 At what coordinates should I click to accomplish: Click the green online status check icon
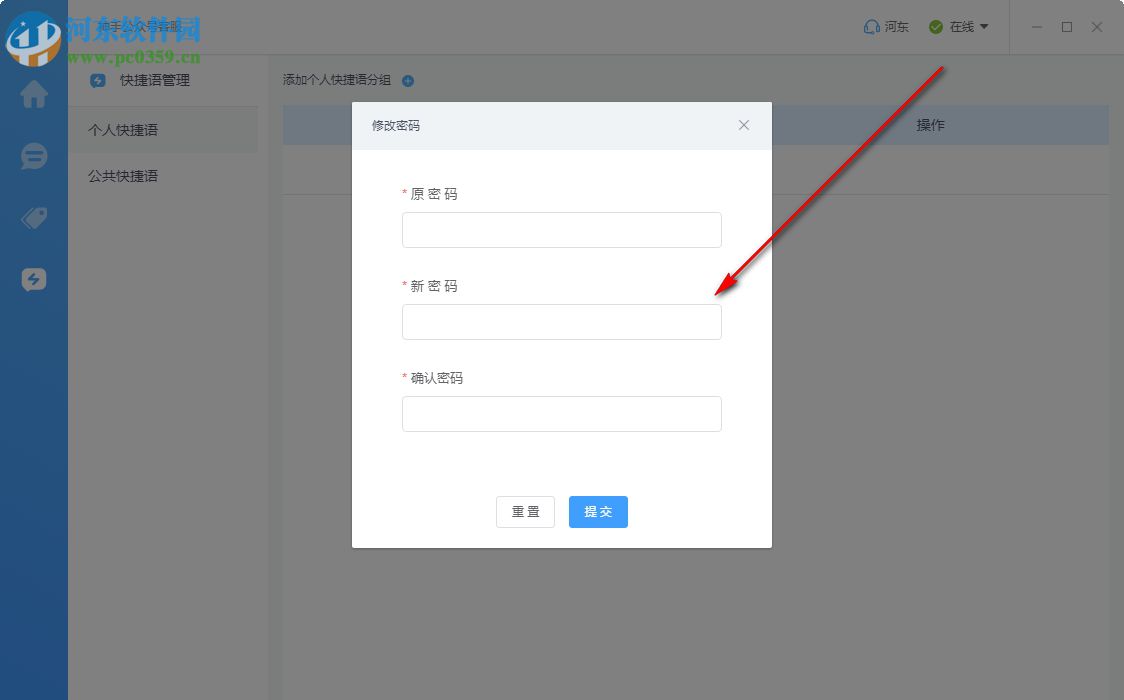coord(934,27)
